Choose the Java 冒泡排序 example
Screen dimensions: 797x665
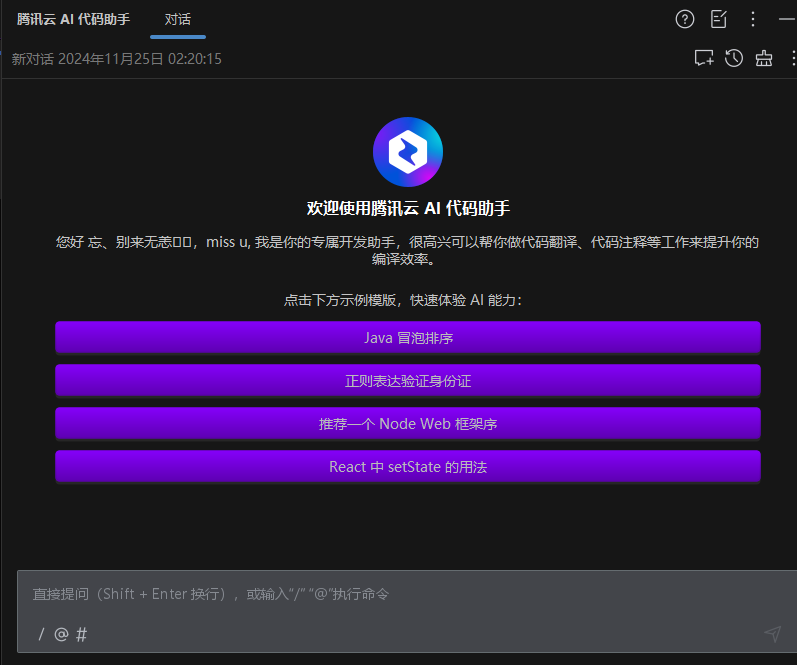tap(408, 338)
